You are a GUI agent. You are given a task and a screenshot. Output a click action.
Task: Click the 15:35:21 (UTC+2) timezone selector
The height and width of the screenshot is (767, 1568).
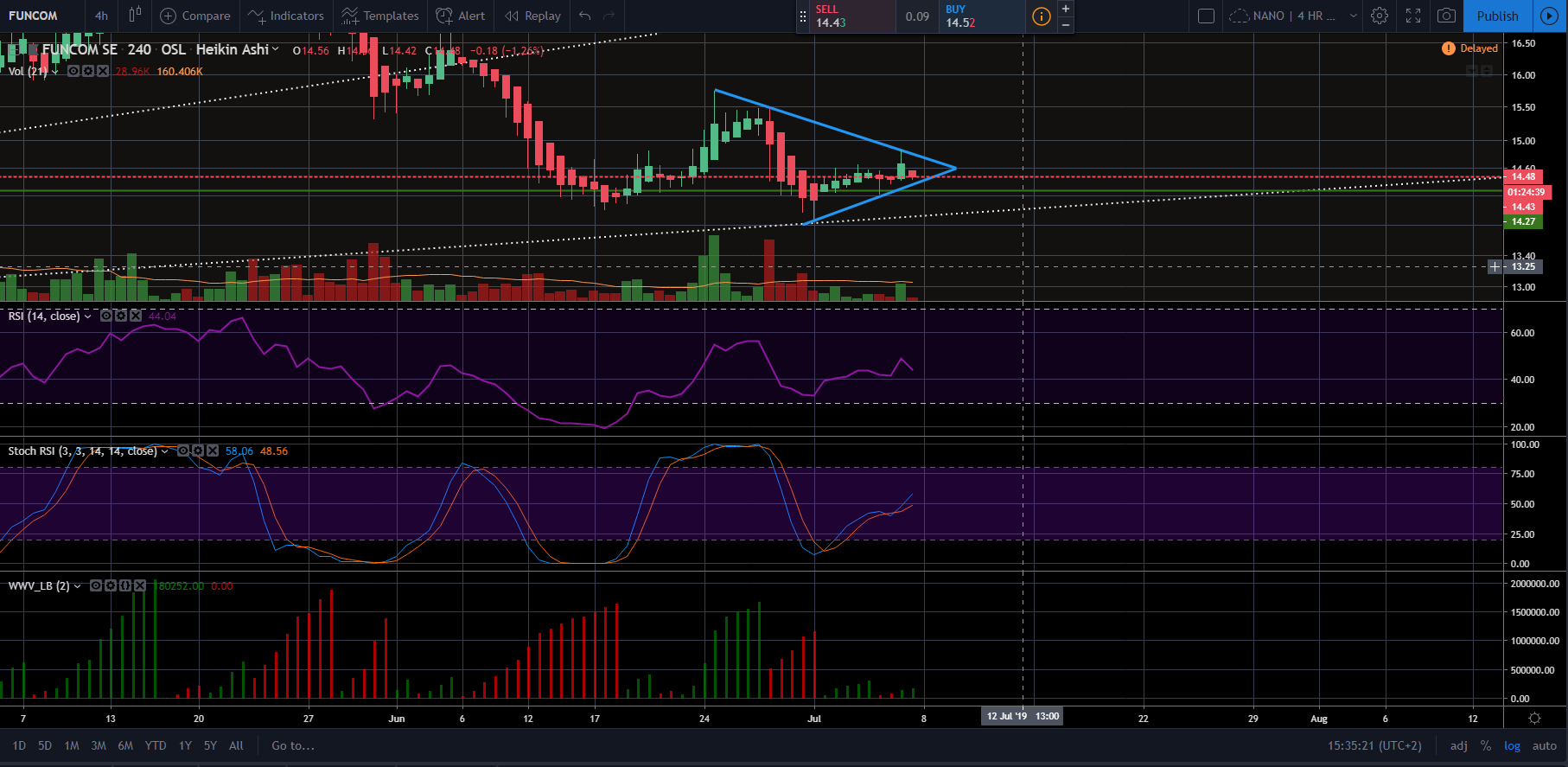pos(1374,745)
